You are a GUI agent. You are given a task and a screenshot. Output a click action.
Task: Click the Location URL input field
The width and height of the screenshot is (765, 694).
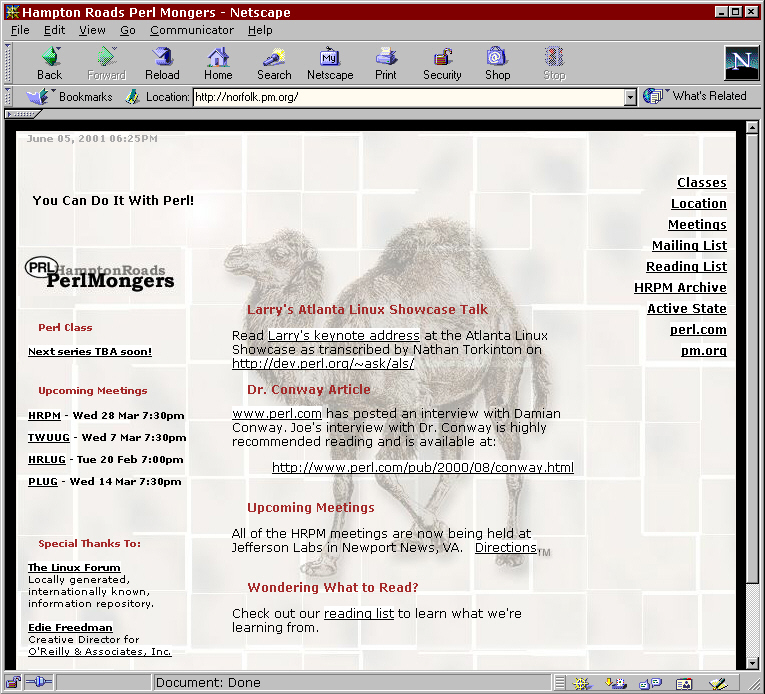point(409,97)
